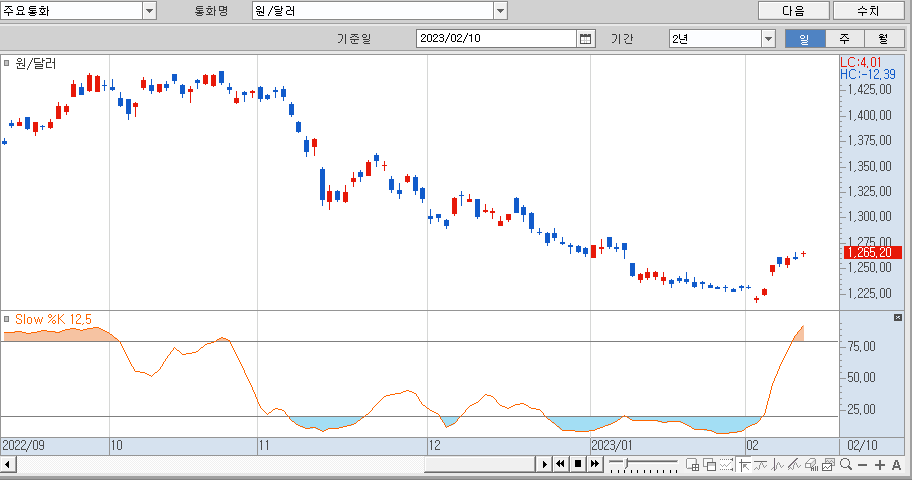Click the eraser delete-all icon
Image resolution: width=912 pixels, height=480 pixels.
811,464
